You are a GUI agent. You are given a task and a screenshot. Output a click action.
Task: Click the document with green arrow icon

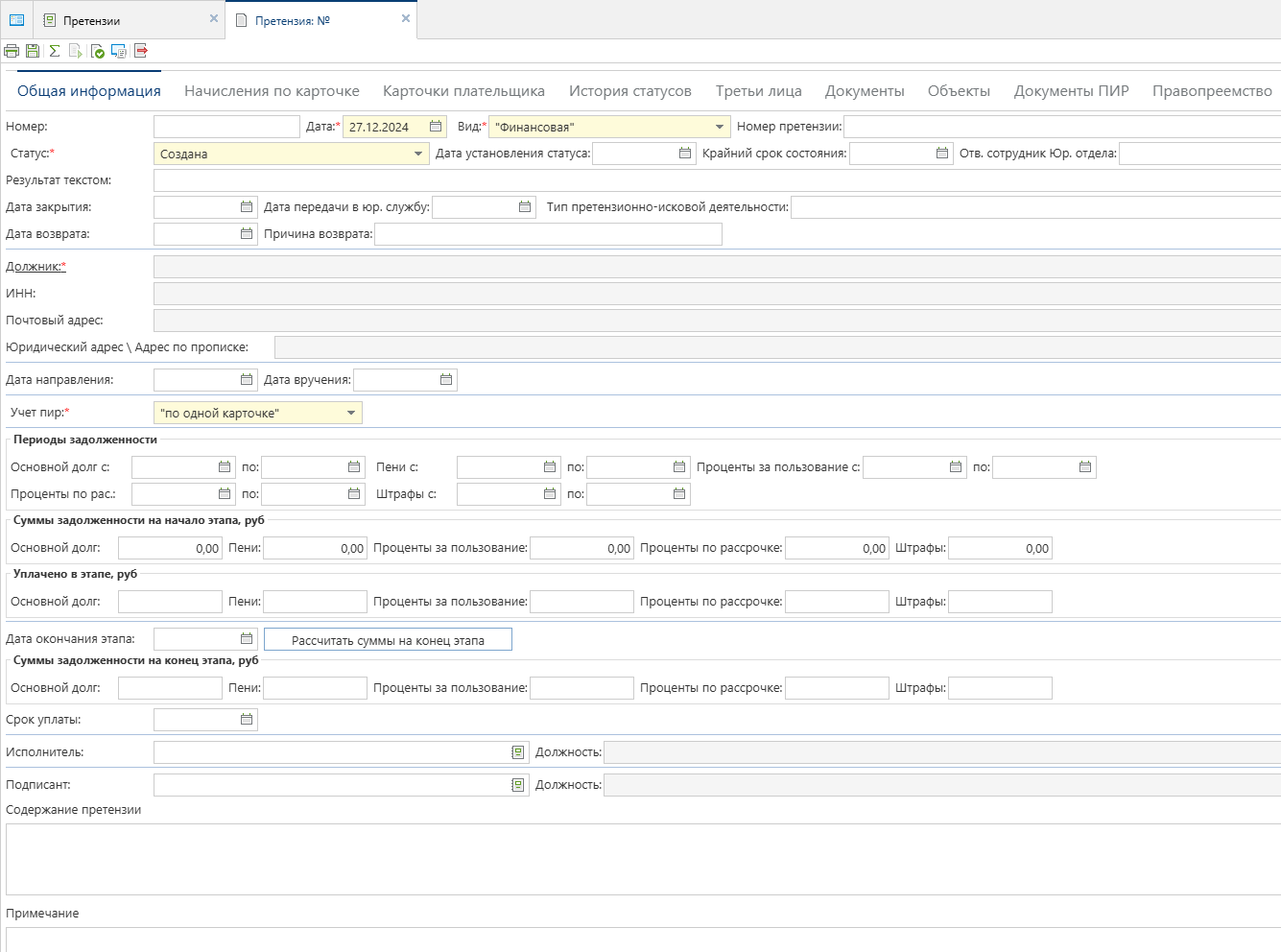coord(76,51)
